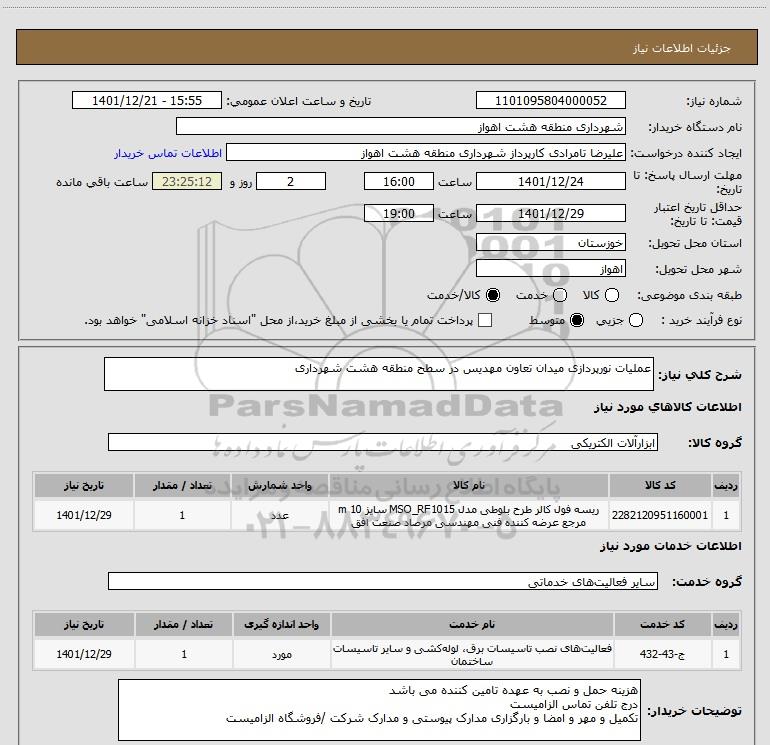
Task: Click the announcement date field 1401/12/21 - 15:55
Action: (x=147, y=100)
